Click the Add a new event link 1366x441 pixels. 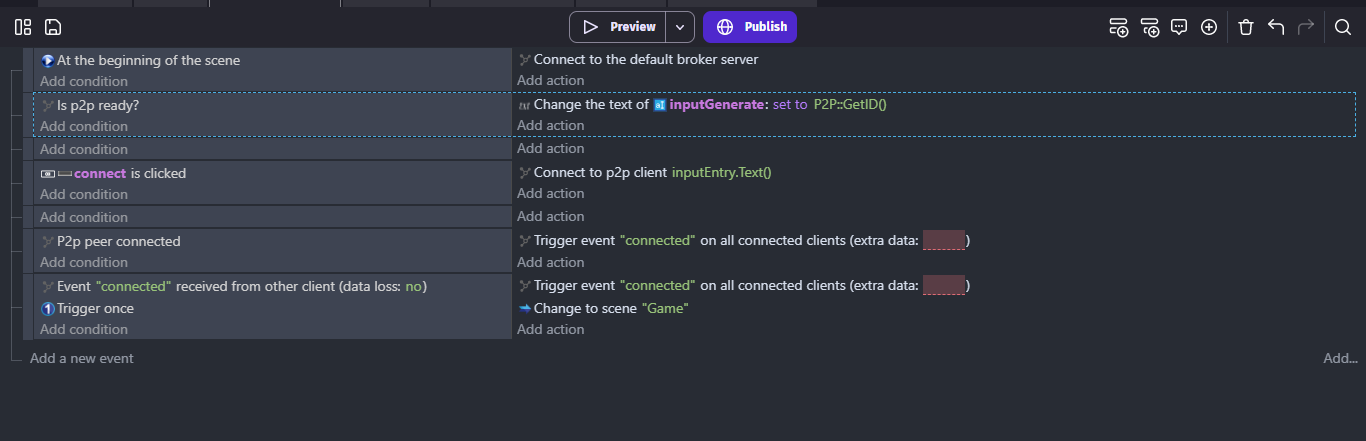(x=82, y=358)
